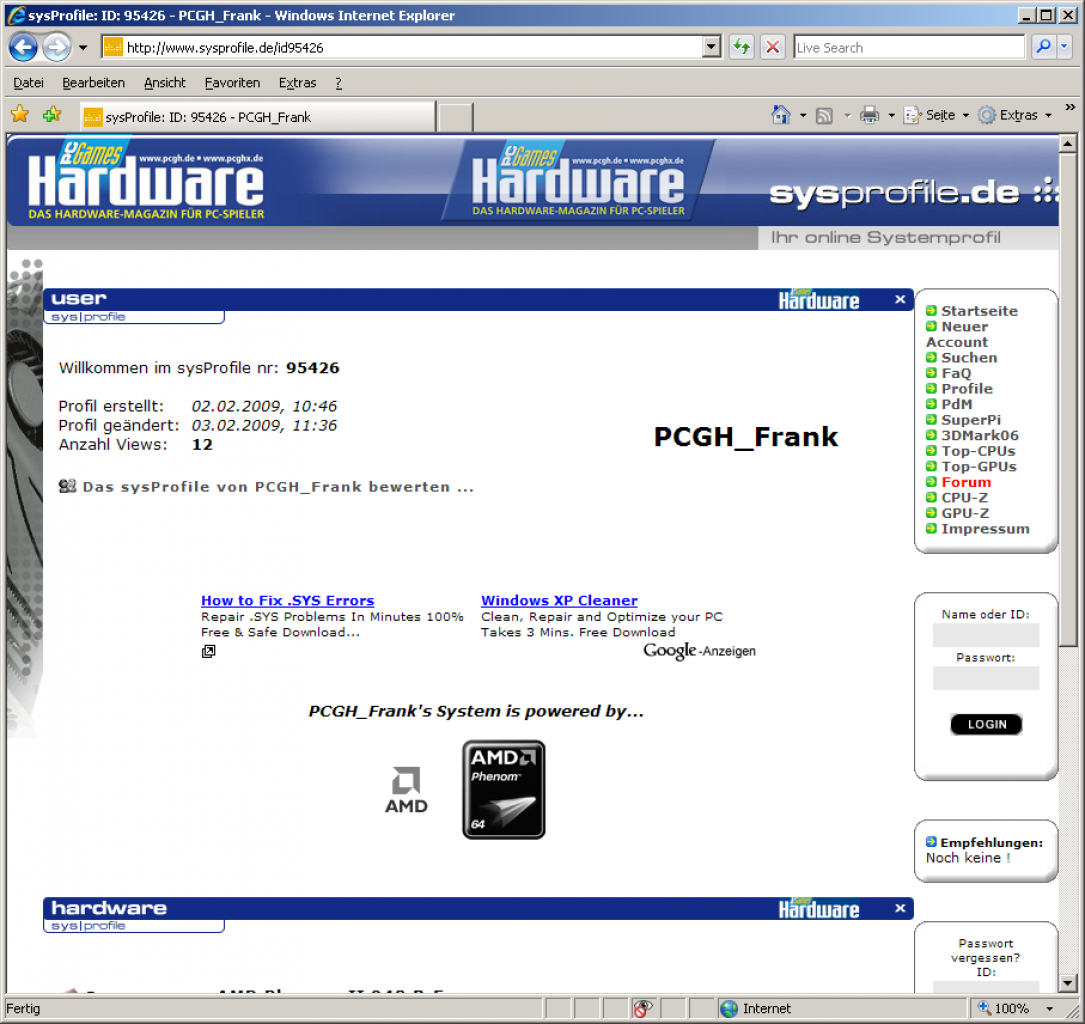The width and height of the screenshot is (1085, 1024).
Task: Open the Extras menu in menu bar
Action: tap(298, 83)
